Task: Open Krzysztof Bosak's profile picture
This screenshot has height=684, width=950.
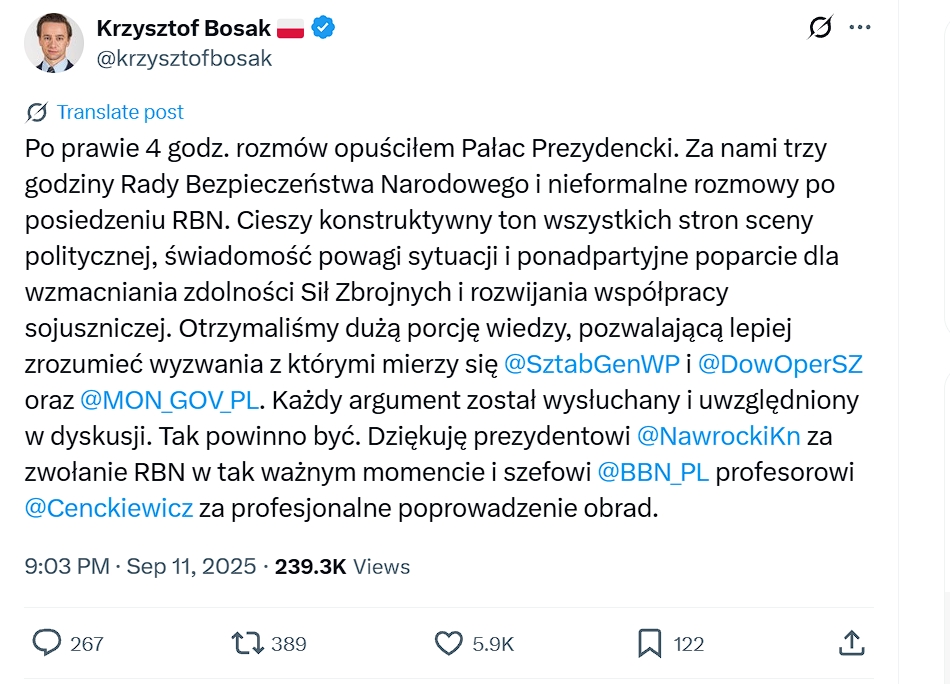Action: click(x=53, y=44)
